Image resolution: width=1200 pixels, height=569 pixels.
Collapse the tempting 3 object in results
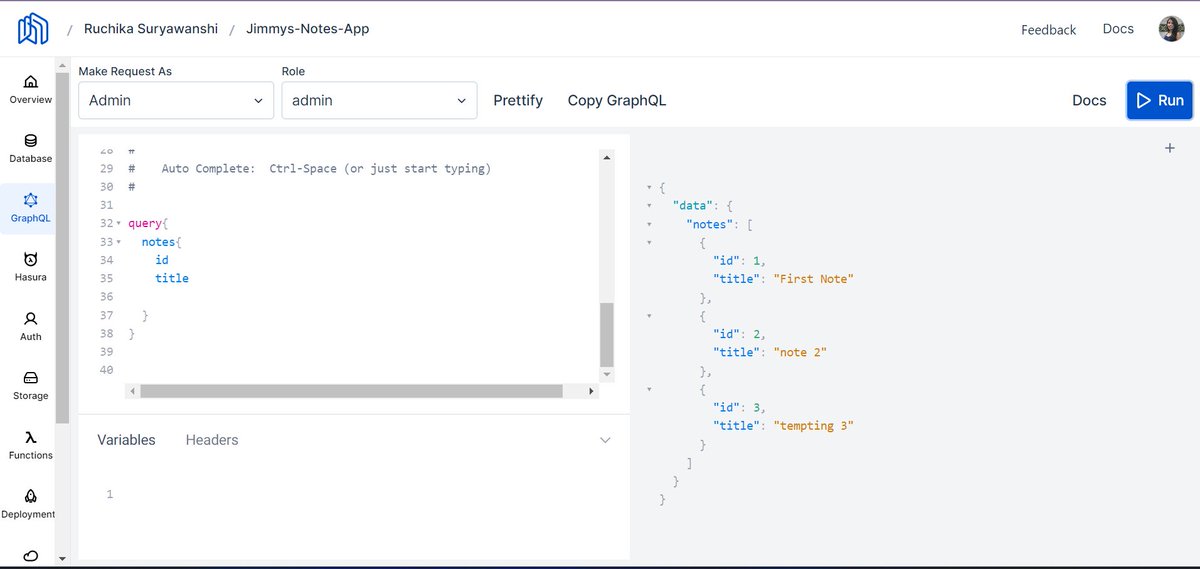point(650,389)
